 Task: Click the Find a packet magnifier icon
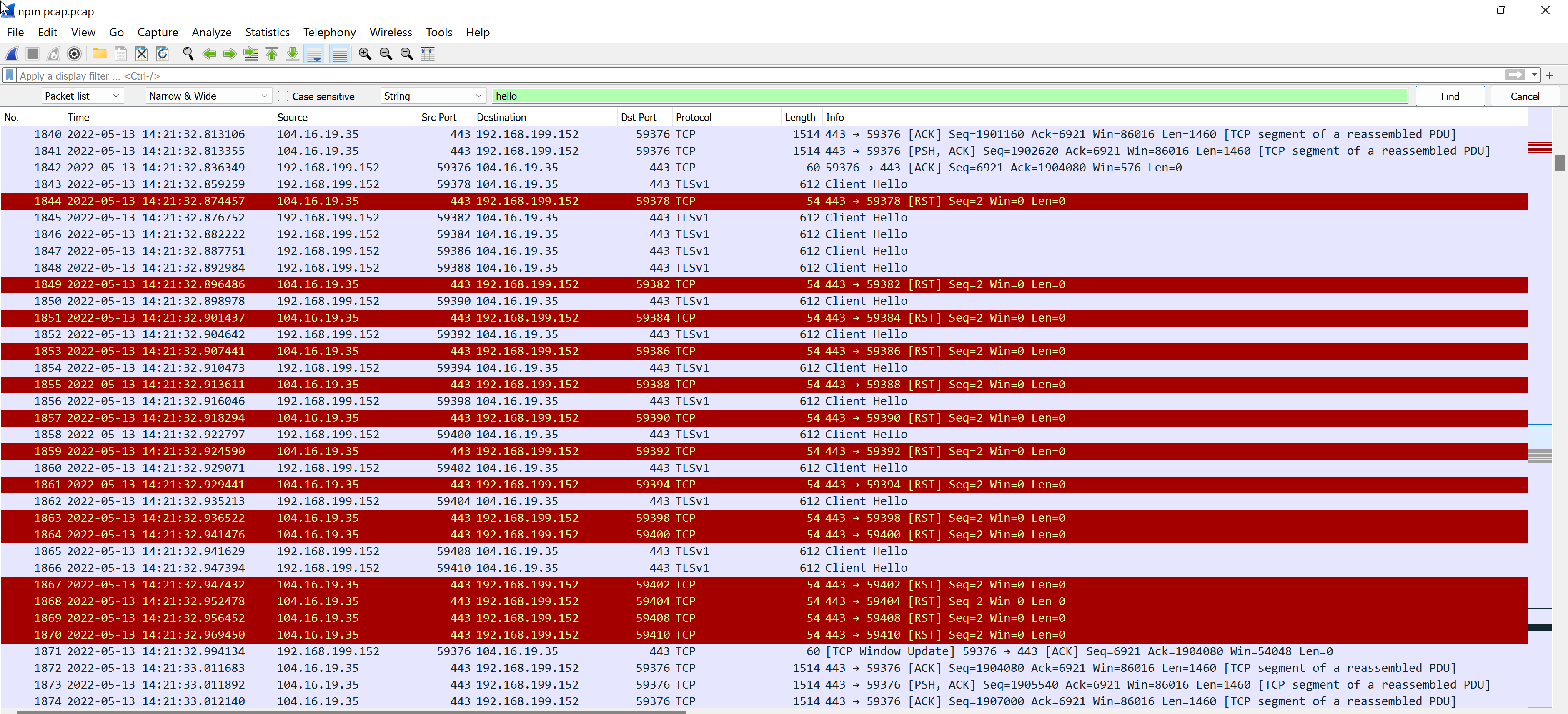[188, 54]
